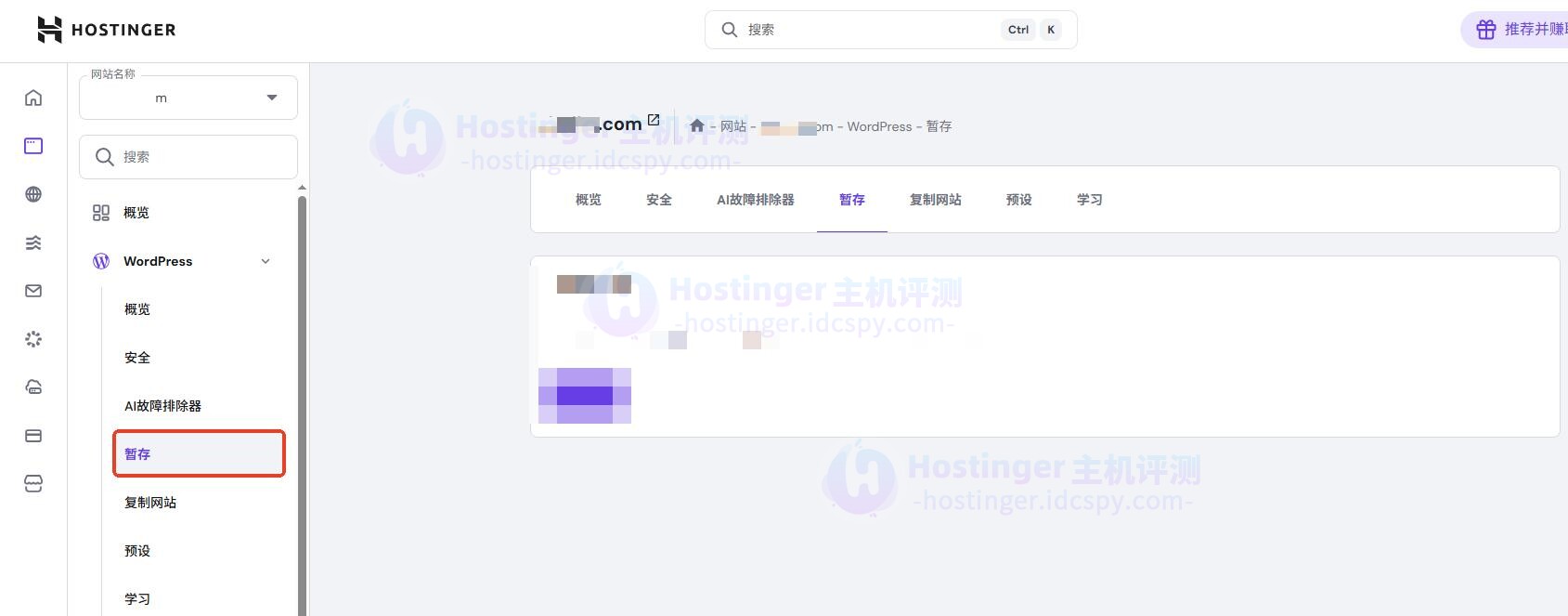The height and width of the screenshot is (616, 1568).
Task: Click the WordPress breadcrumb link
Action: pyautogui.click(x=880, y=126)
